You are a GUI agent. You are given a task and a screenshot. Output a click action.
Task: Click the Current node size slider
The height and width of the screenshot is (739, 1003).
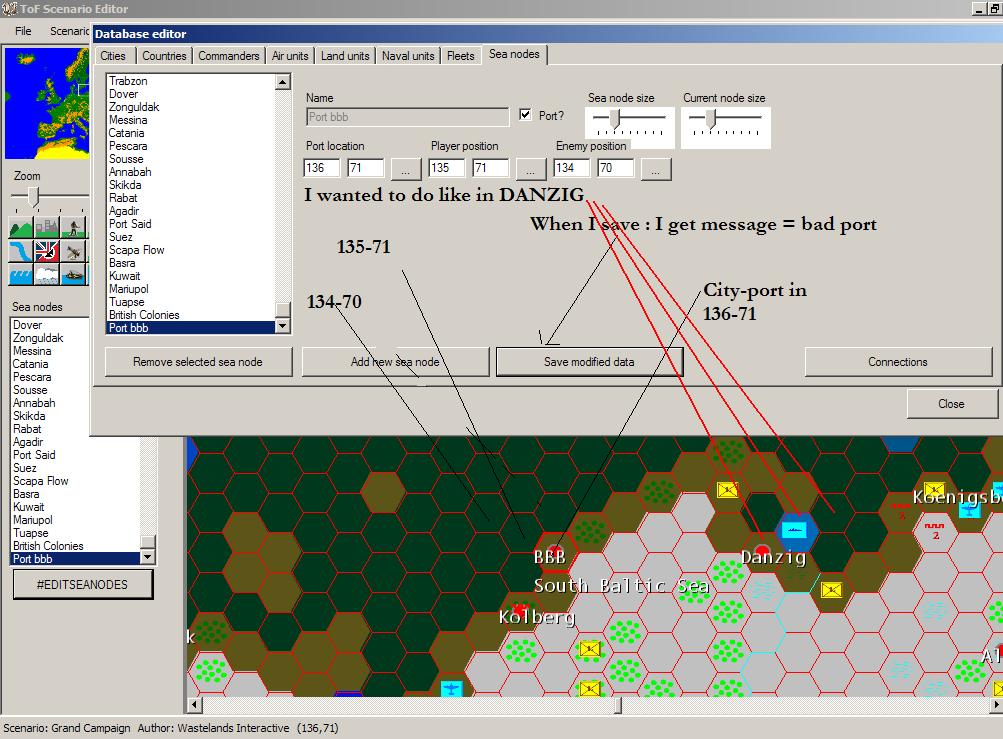click(x=725, y=123)
